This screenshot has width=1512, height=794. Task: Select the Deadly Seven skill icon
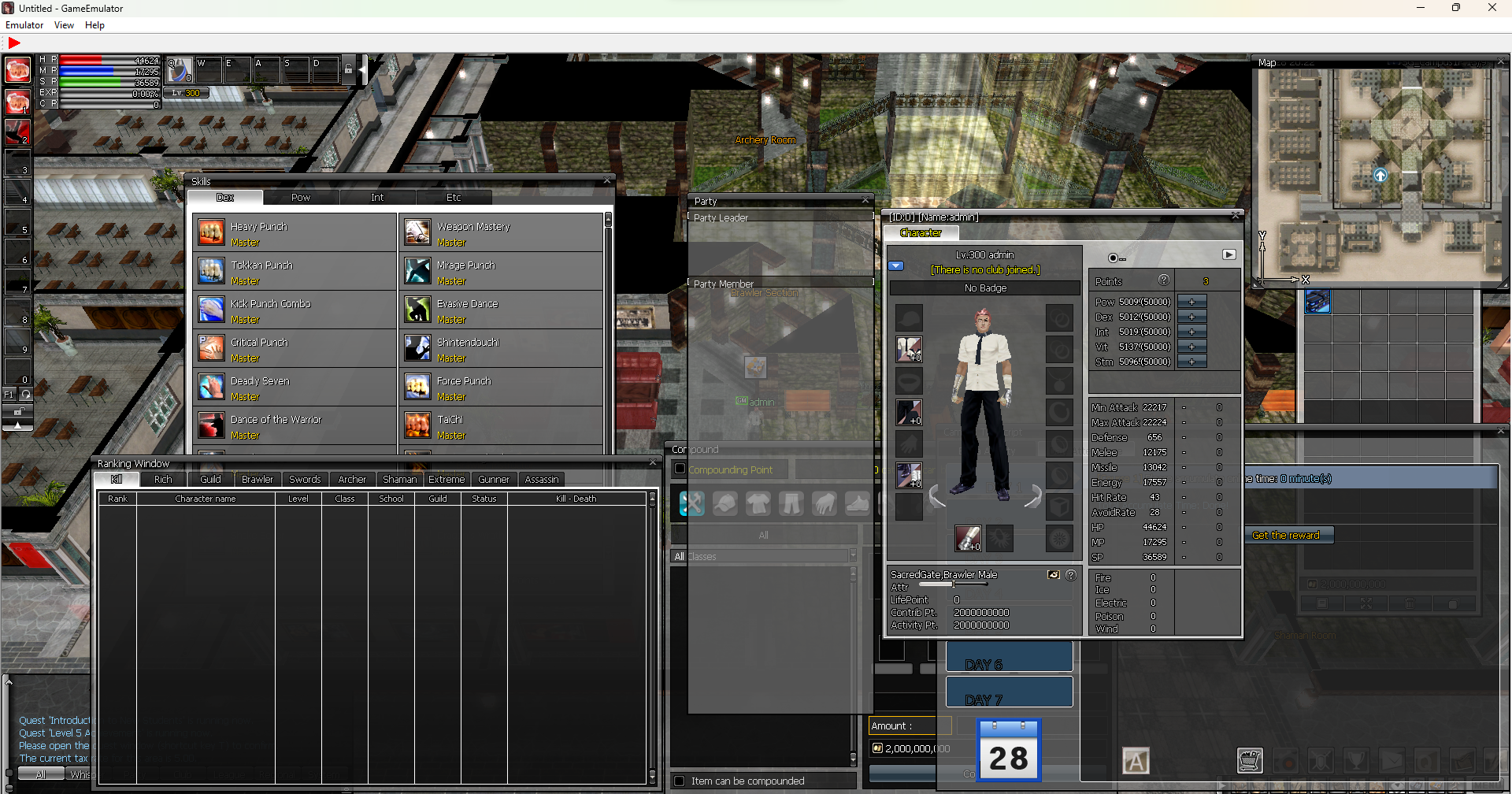pos(211,387)
